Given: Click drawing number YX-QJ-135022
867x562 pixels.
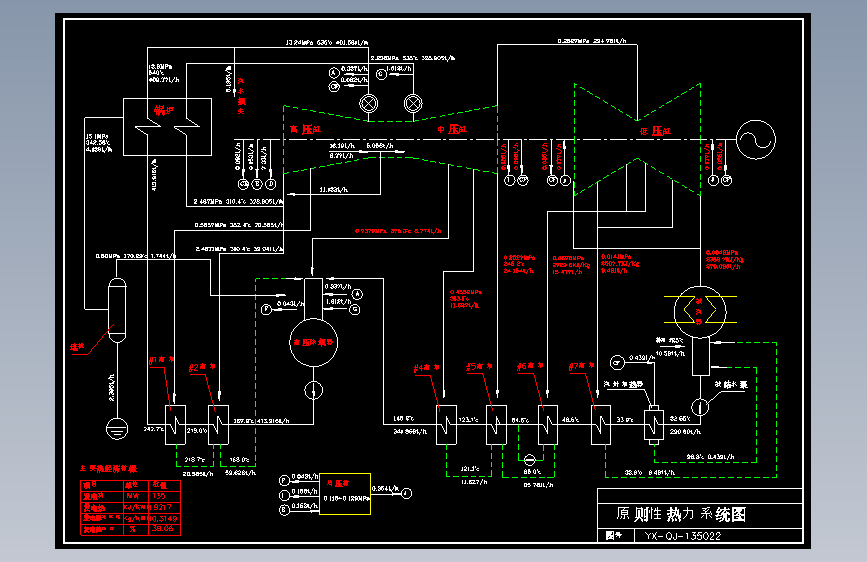Looking at the screenshot, I should (x=683, y=536).
